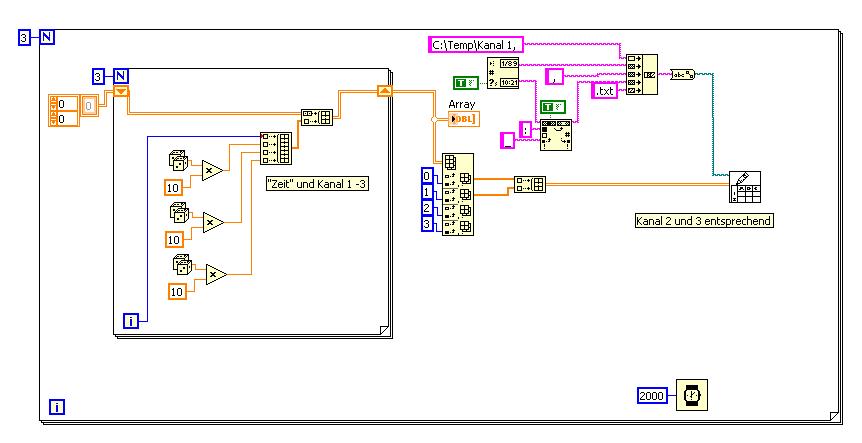Select the middle random number dice node

(179, 213)
